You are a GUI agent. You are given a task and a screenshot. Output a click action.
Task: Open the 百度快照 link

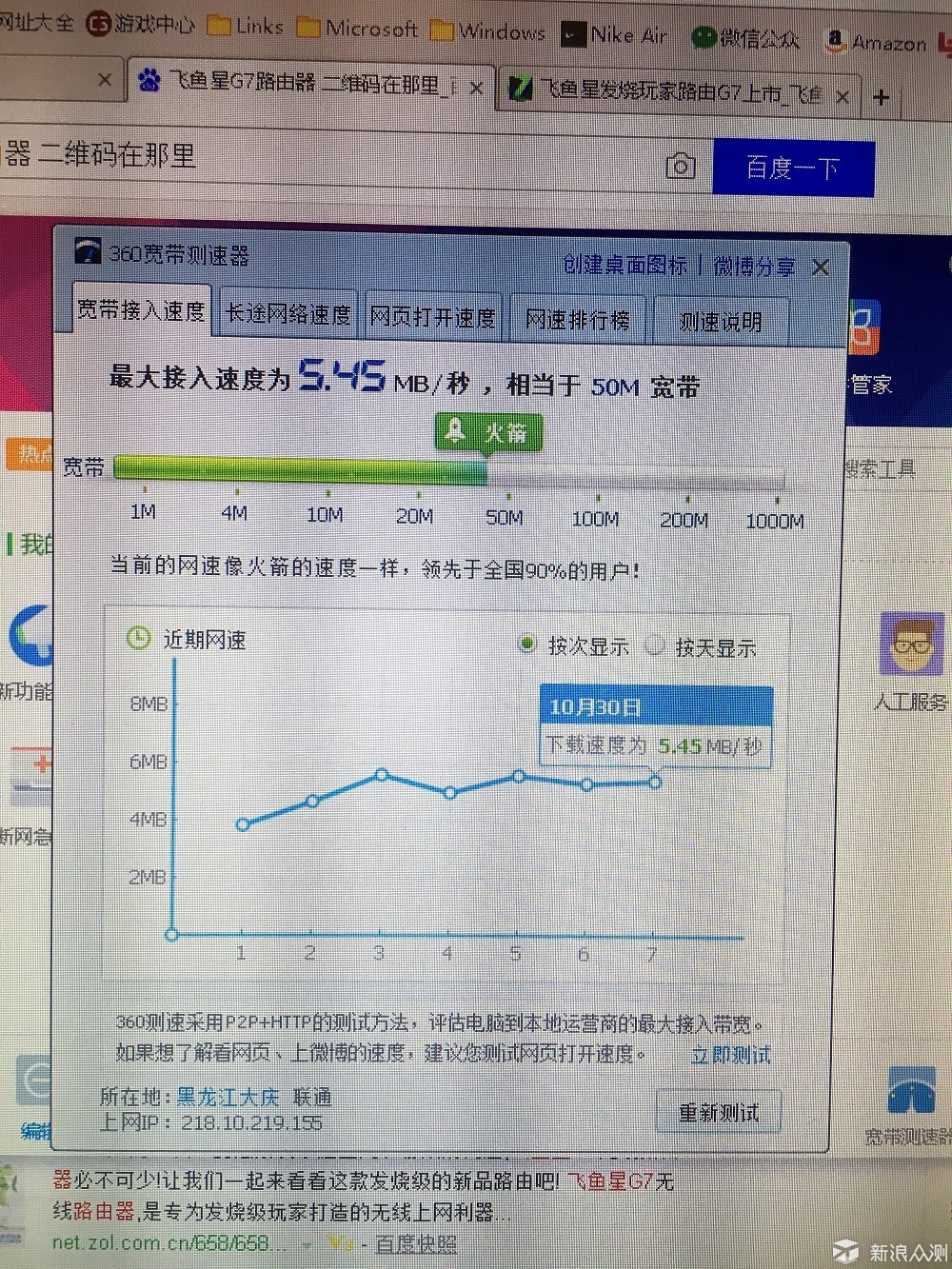(416, 1244)
